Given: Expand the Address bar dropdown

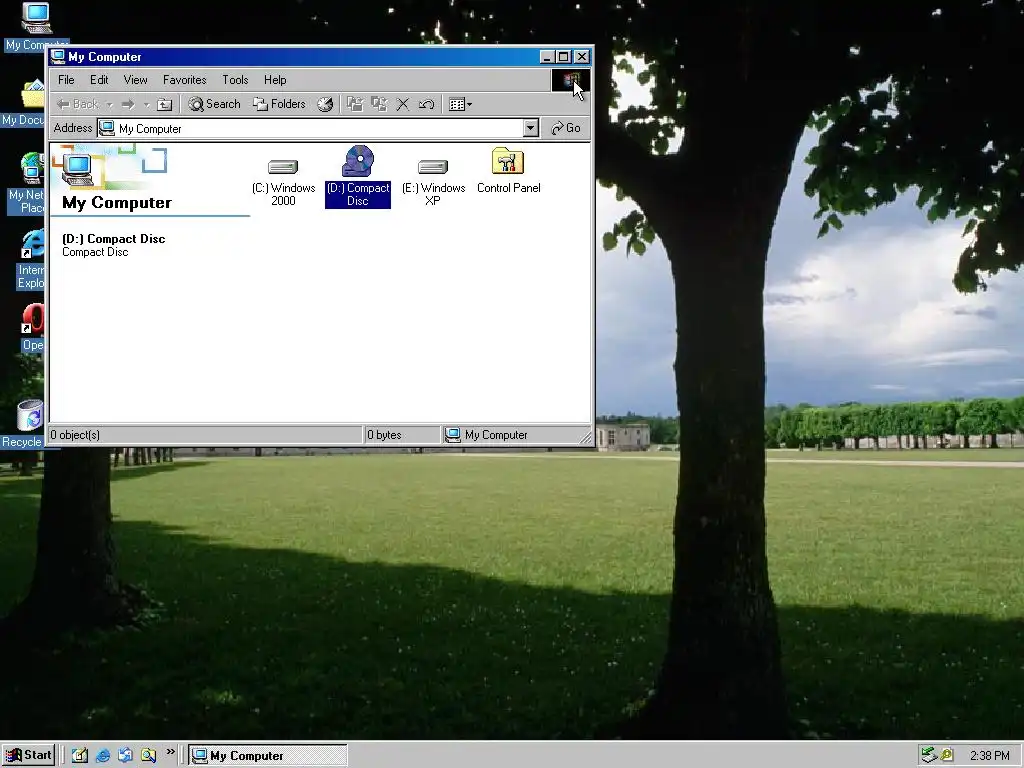Looking at the screenshot, I should tap(531, 128).
